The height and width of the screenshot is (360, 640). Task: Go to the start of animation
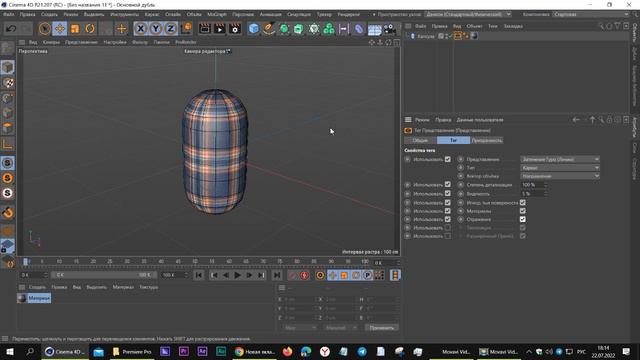tap(199, 275)
